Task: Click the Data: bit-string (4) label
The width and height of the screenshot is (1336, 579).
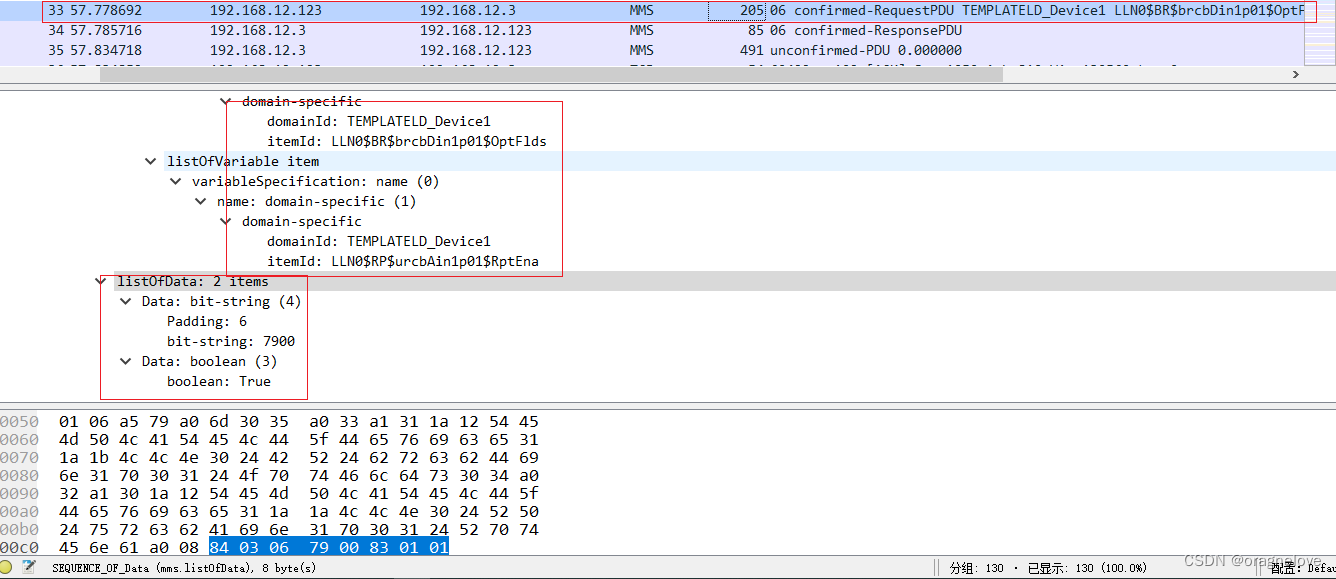Action: click(x=221, y=301)
